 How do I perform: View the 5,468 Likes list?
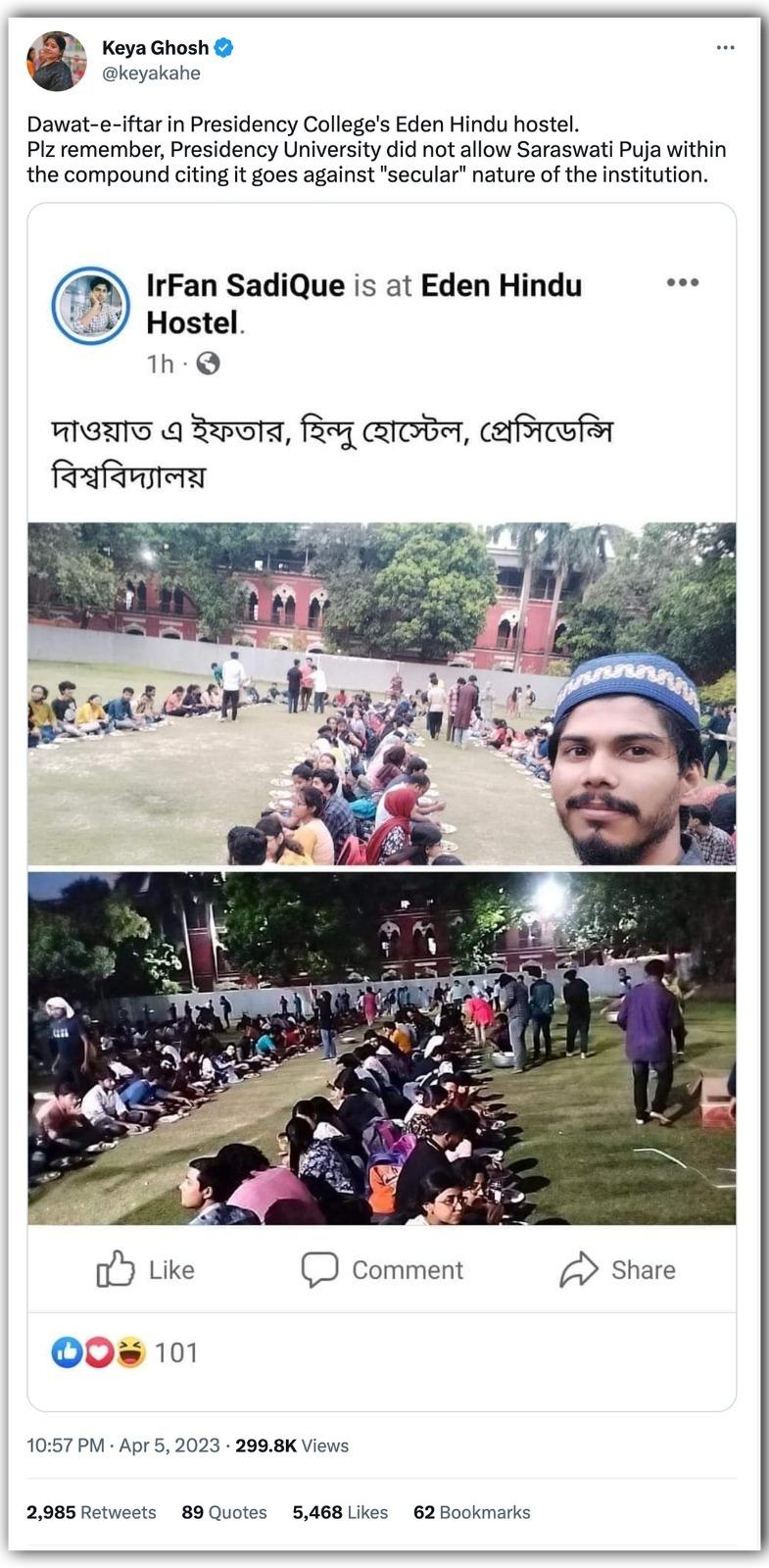coord(340,1512)
